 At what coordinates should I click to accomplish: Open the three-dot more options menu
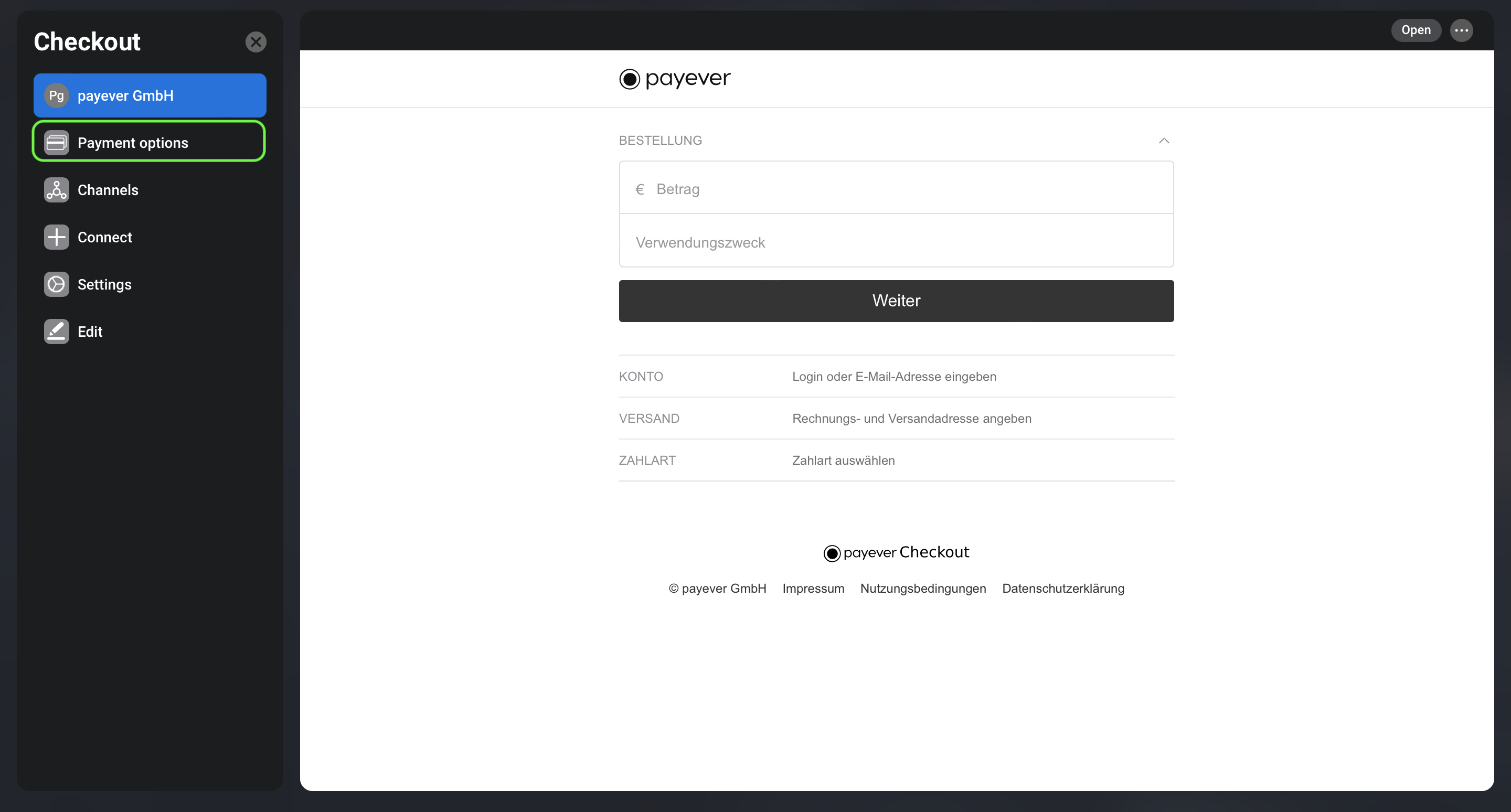pos(1461,30)
